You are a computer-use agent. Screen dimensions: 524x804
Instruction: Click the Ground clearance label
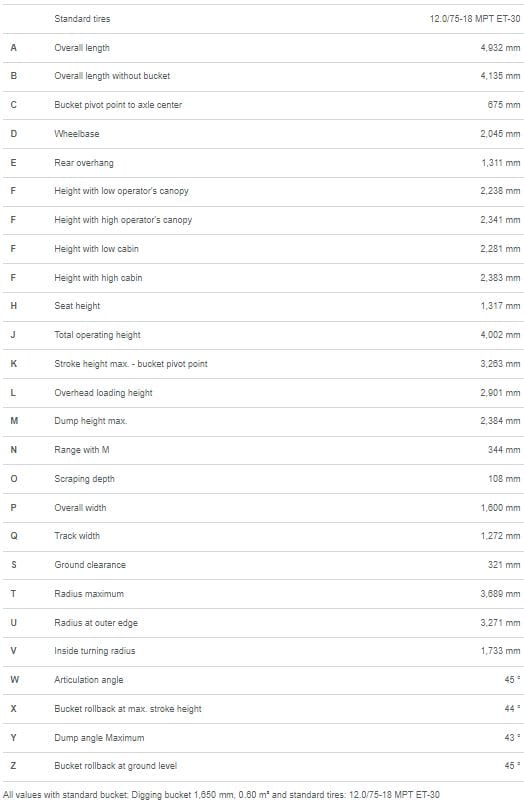pos(90,565)
